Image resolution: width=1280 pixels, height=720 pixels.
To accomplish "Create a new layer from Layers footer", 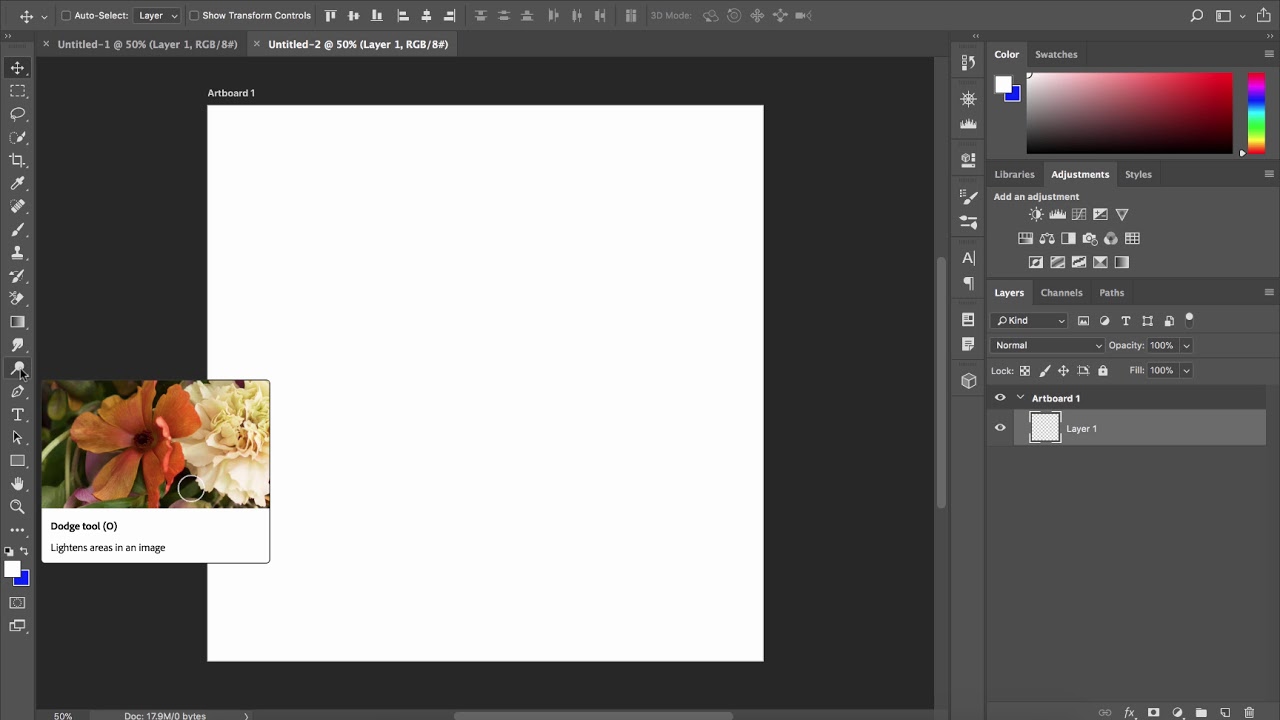I will point(1225,713).
